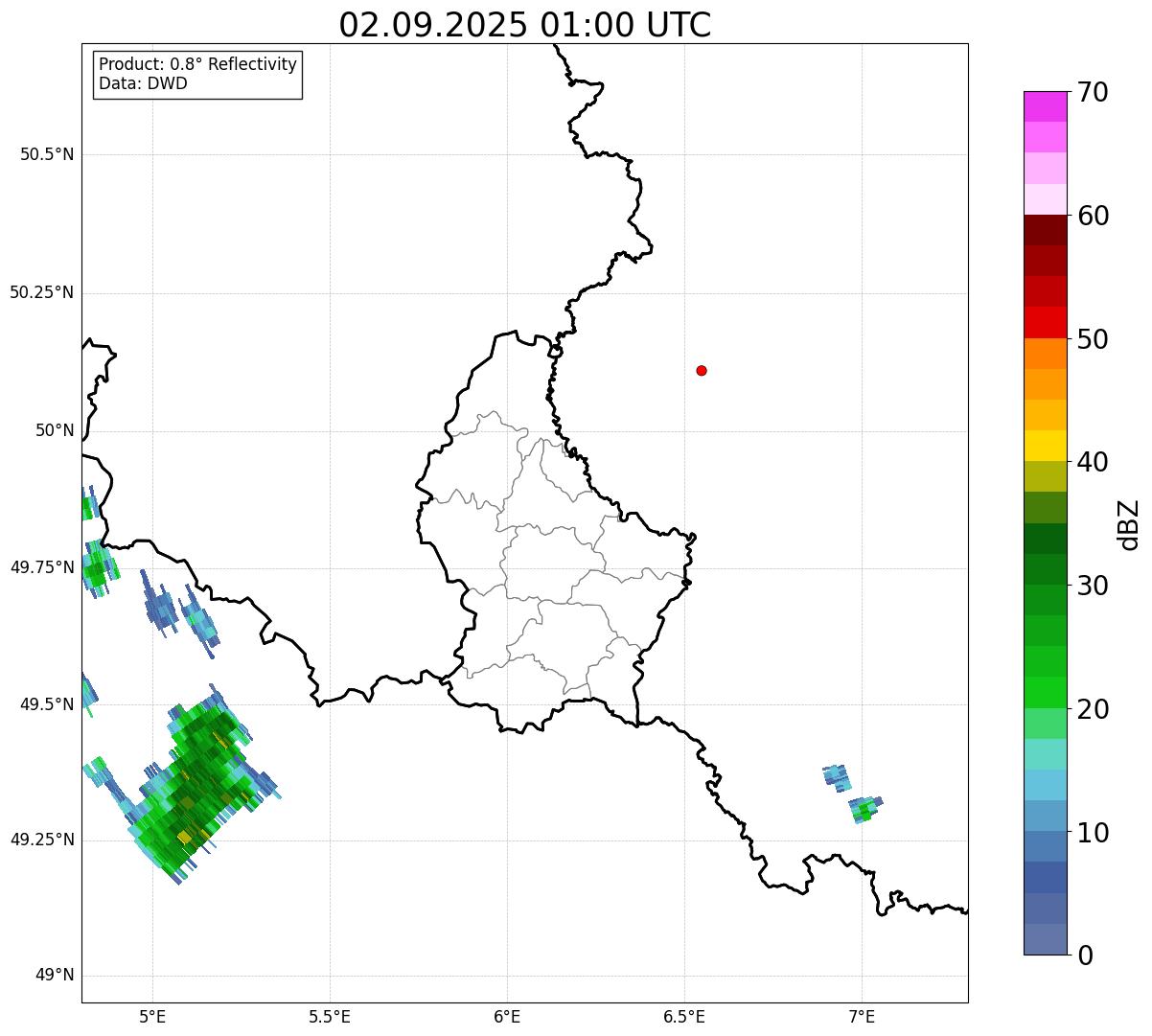Click the bright green colorbar segment above 20

(1045, 692)
